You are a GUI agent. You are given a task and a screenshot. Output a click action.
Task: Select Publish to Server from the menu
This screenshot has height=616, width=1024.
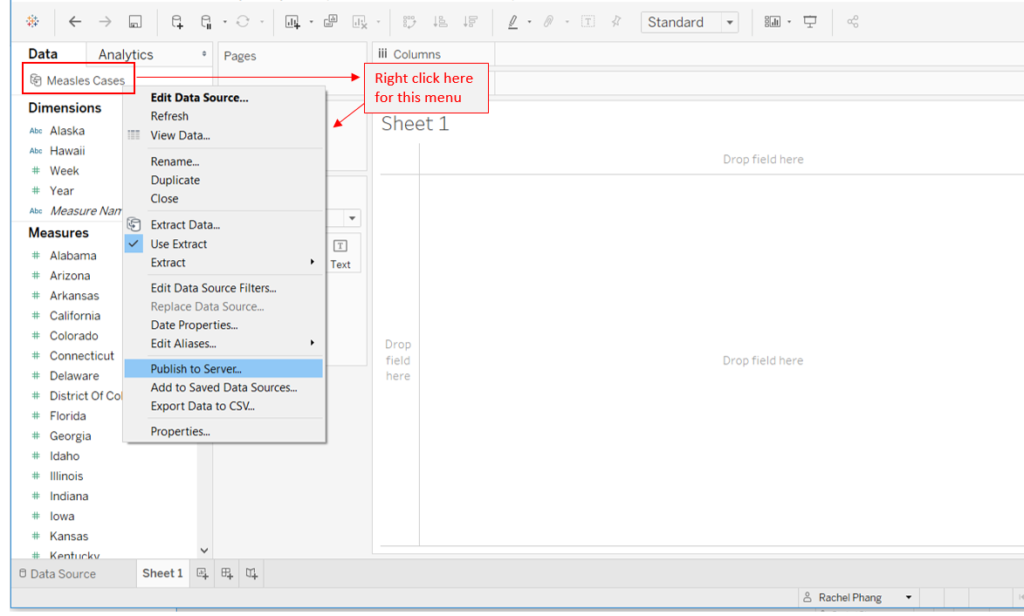click(197, 368)
